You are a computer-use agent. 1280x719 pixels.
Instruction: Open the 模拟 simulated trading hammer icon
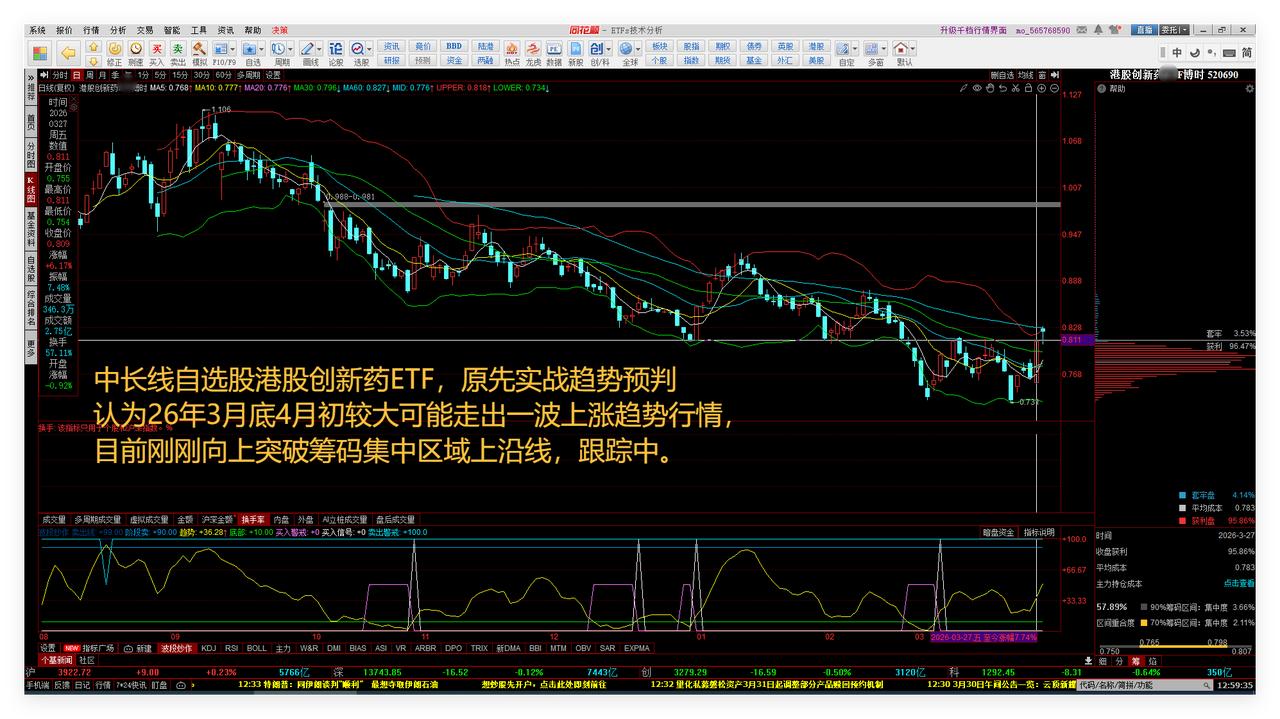tap(199, 53)
